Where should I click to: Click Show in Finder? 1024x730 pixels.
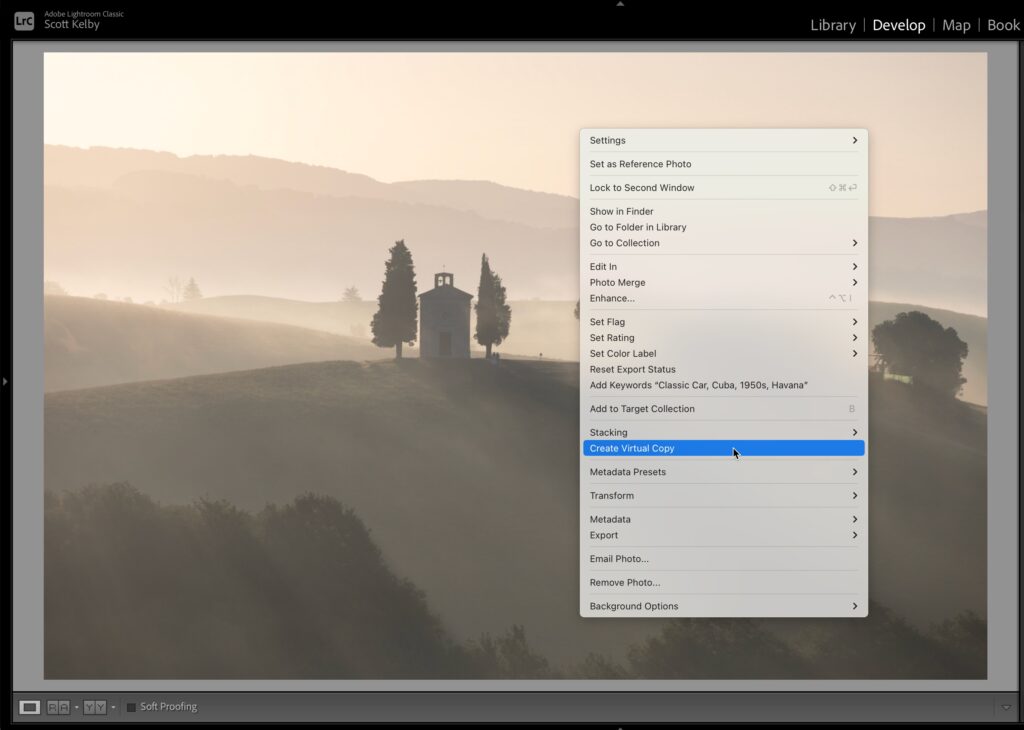621,211
